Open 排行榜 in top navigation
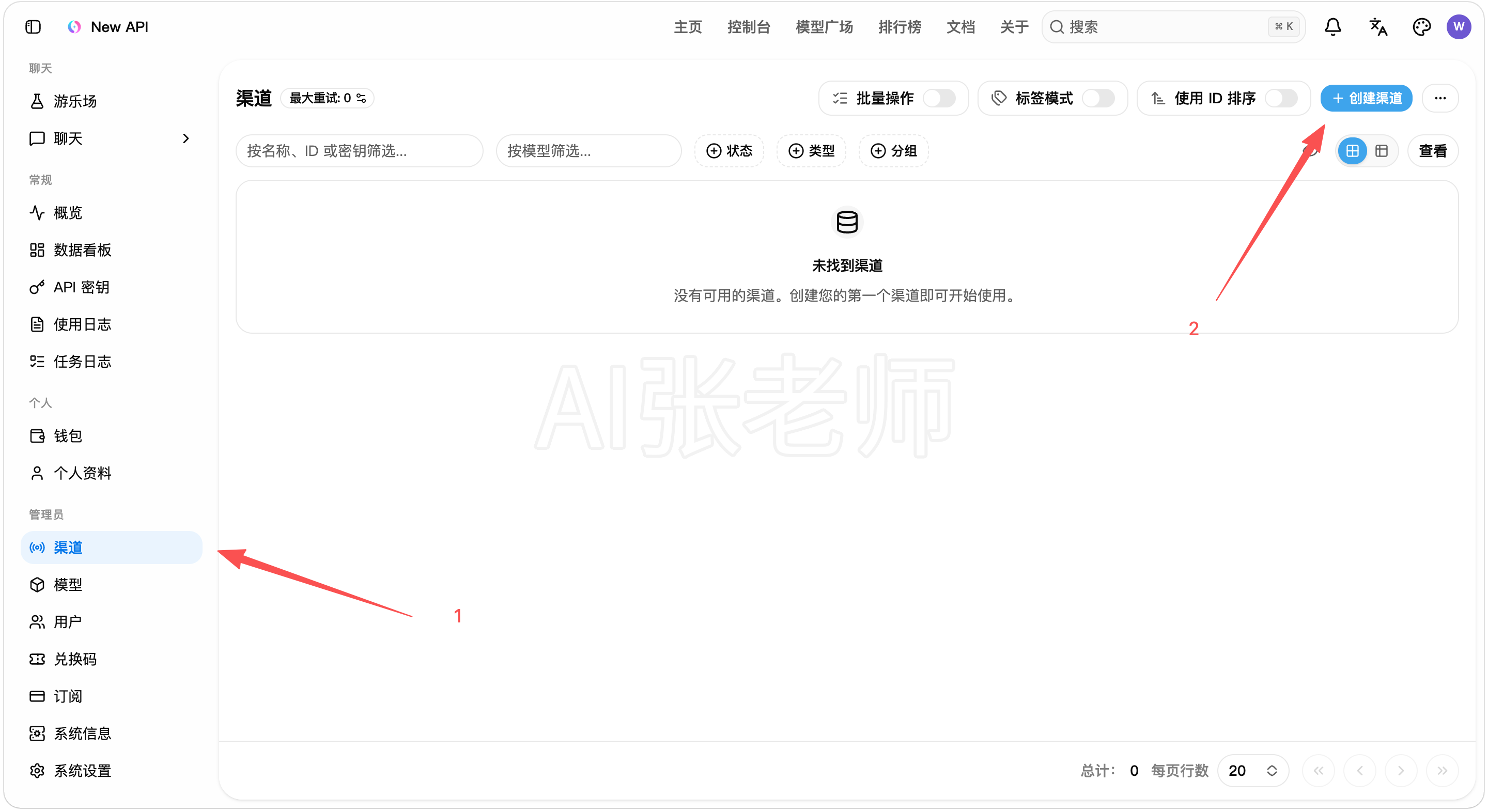The height and width of the screenshot is (812, 1488). [900, 27]
